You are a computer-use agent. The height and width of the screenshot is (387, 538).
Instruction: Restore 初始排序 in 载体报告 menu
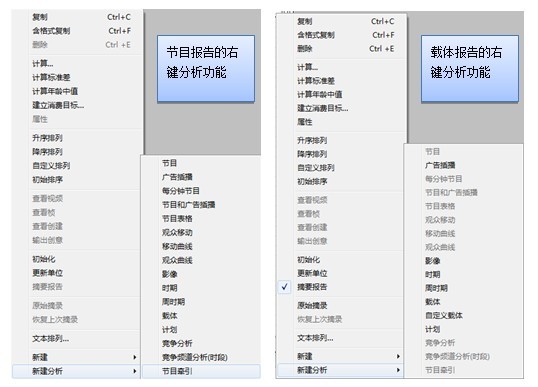312,181
